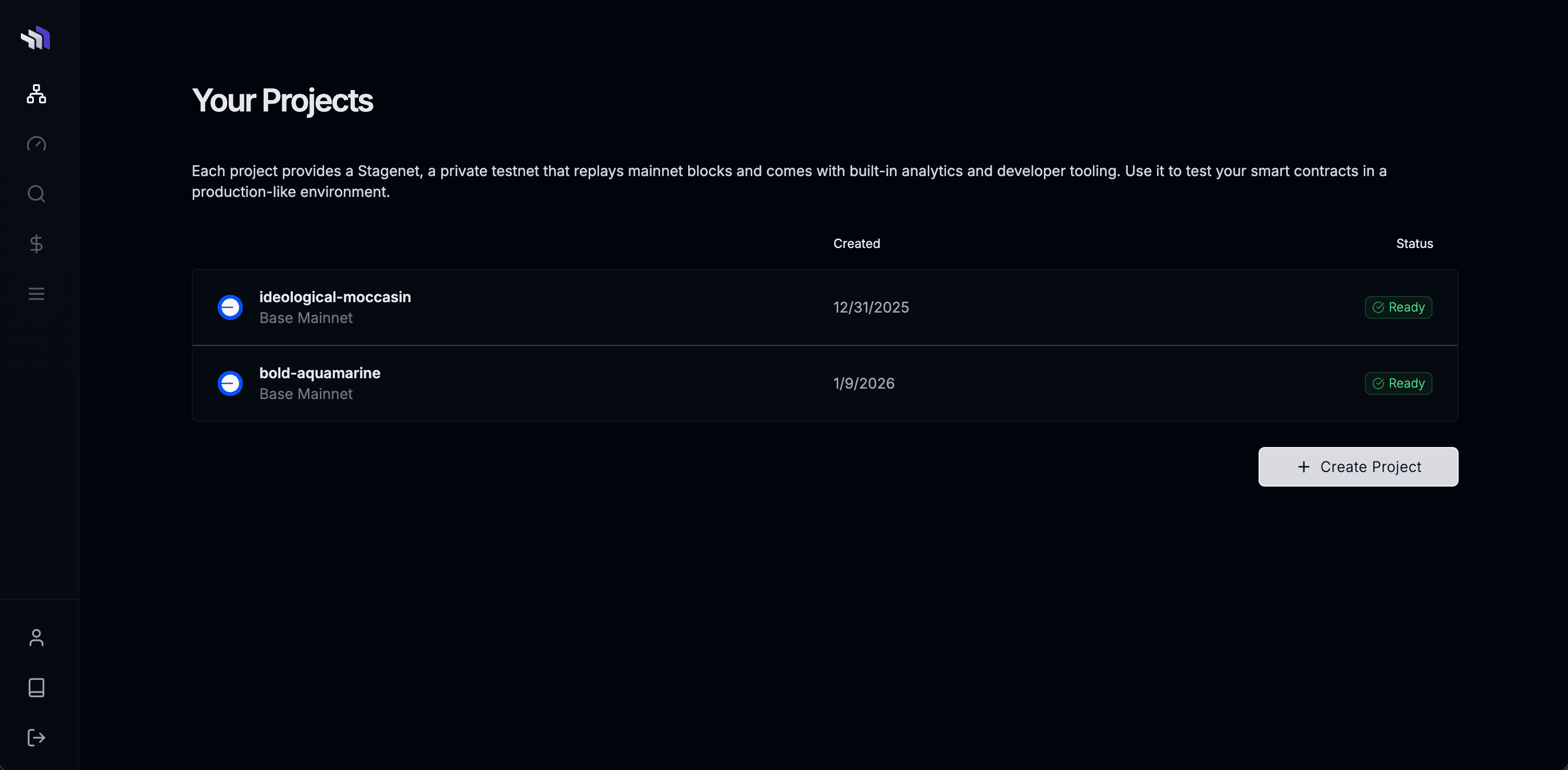Open the user account profile icon
This screenshot has width=1568, height=770.
coord(36,637)
